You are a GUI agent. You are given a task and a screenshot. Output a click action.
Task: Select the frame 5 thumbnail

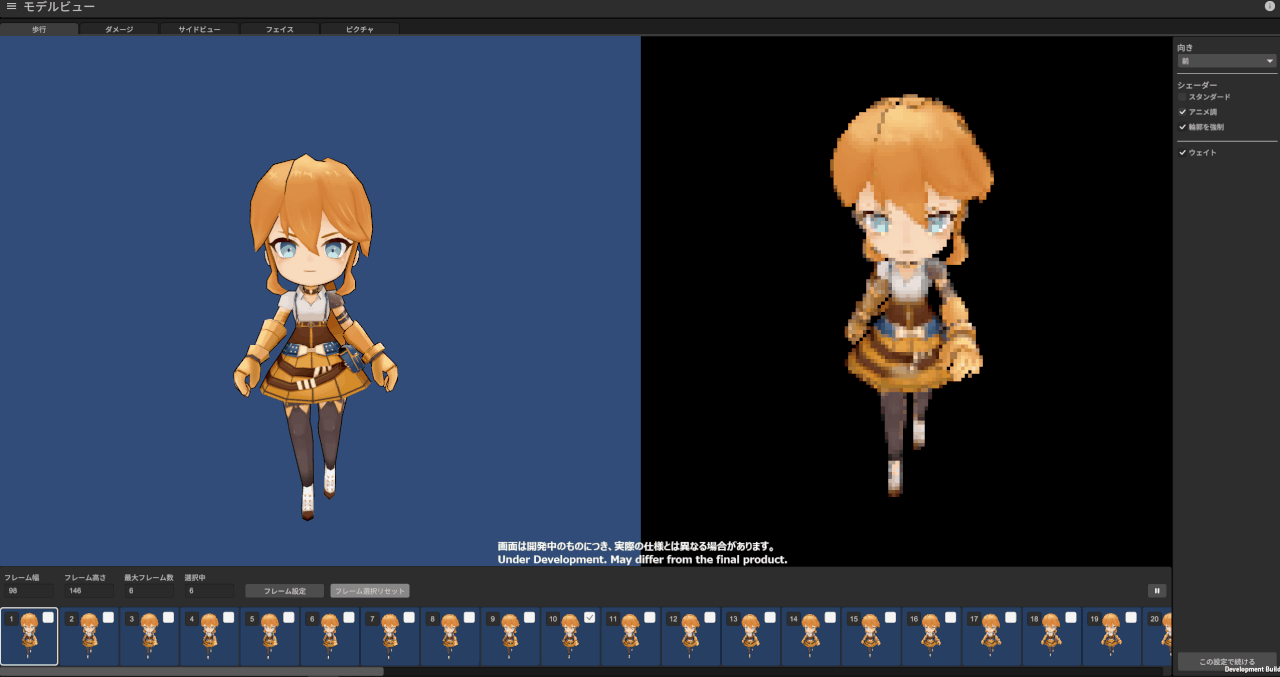[x=270, y=637]
